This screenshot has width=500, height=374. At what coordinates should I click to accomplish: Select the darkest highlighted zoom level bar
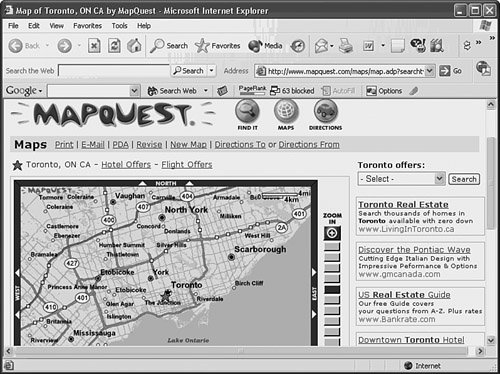pos(332,289)
